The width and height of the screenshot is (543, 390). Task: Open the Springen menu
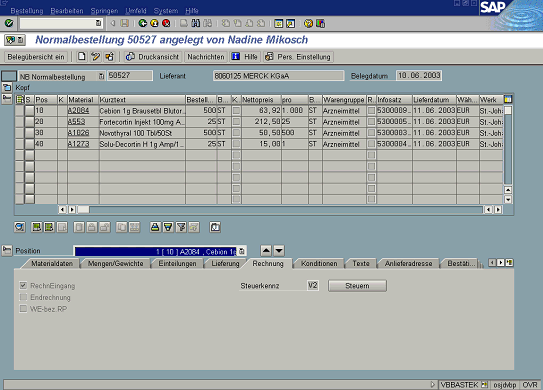point(104,11)
